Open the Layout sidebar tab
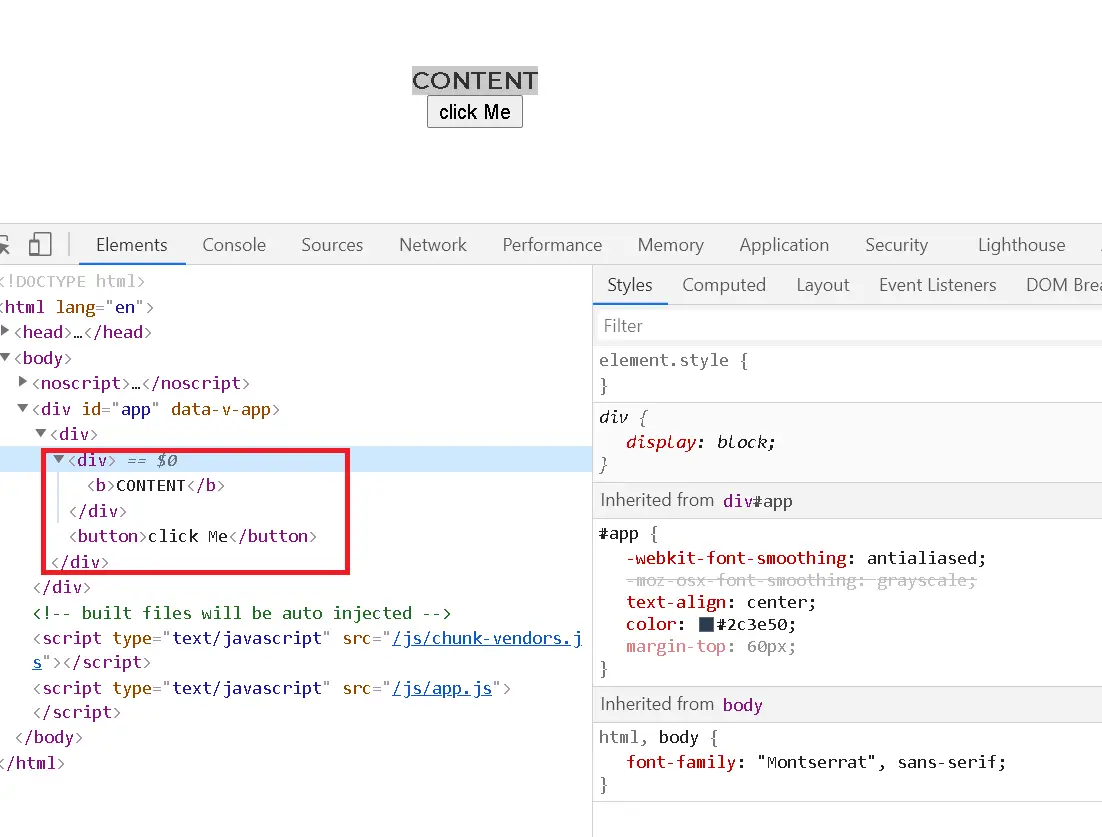This screenshot has height=837, width=1102. pos(822,285)
